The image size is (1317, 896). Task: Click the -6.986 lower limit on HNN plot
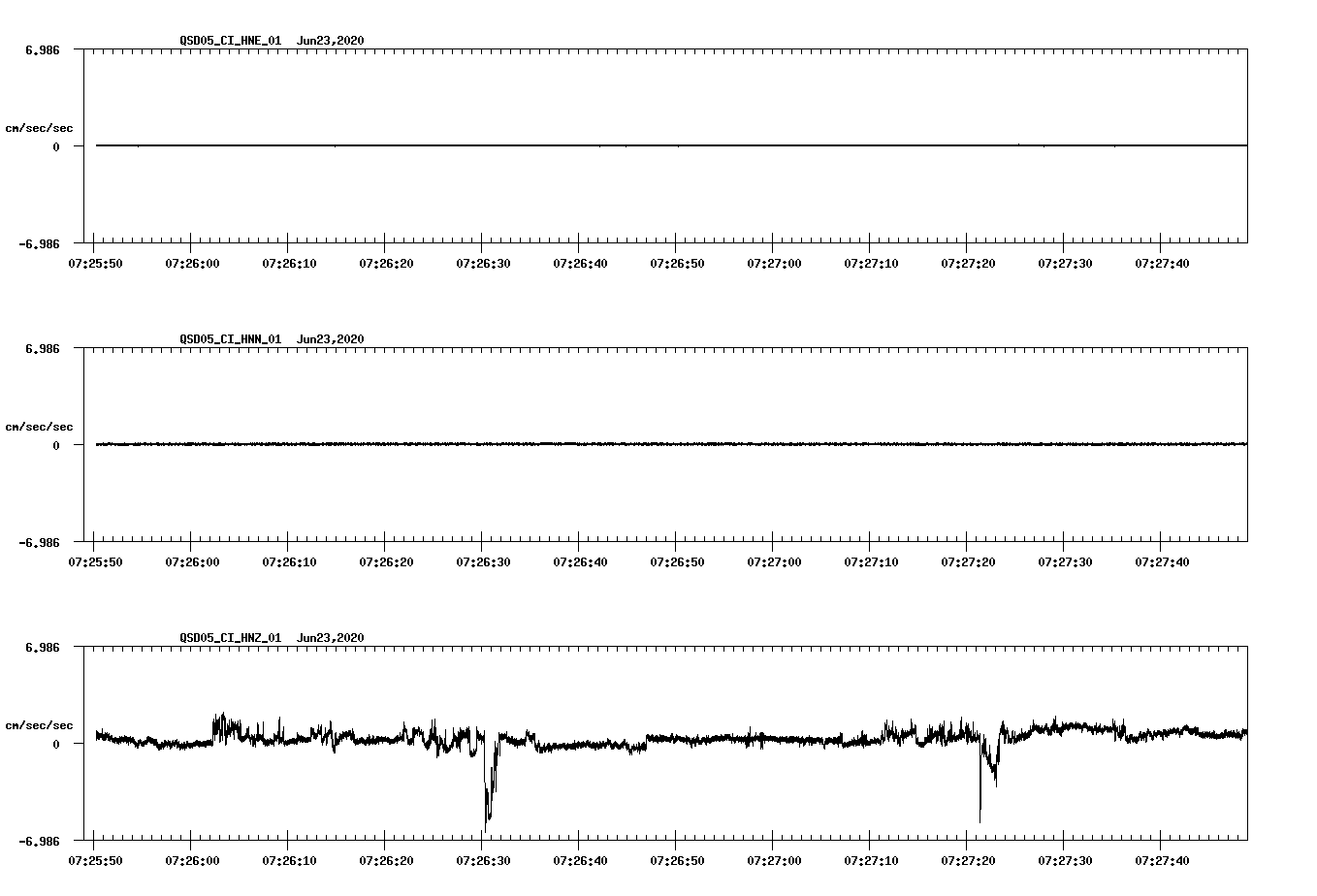39,543
